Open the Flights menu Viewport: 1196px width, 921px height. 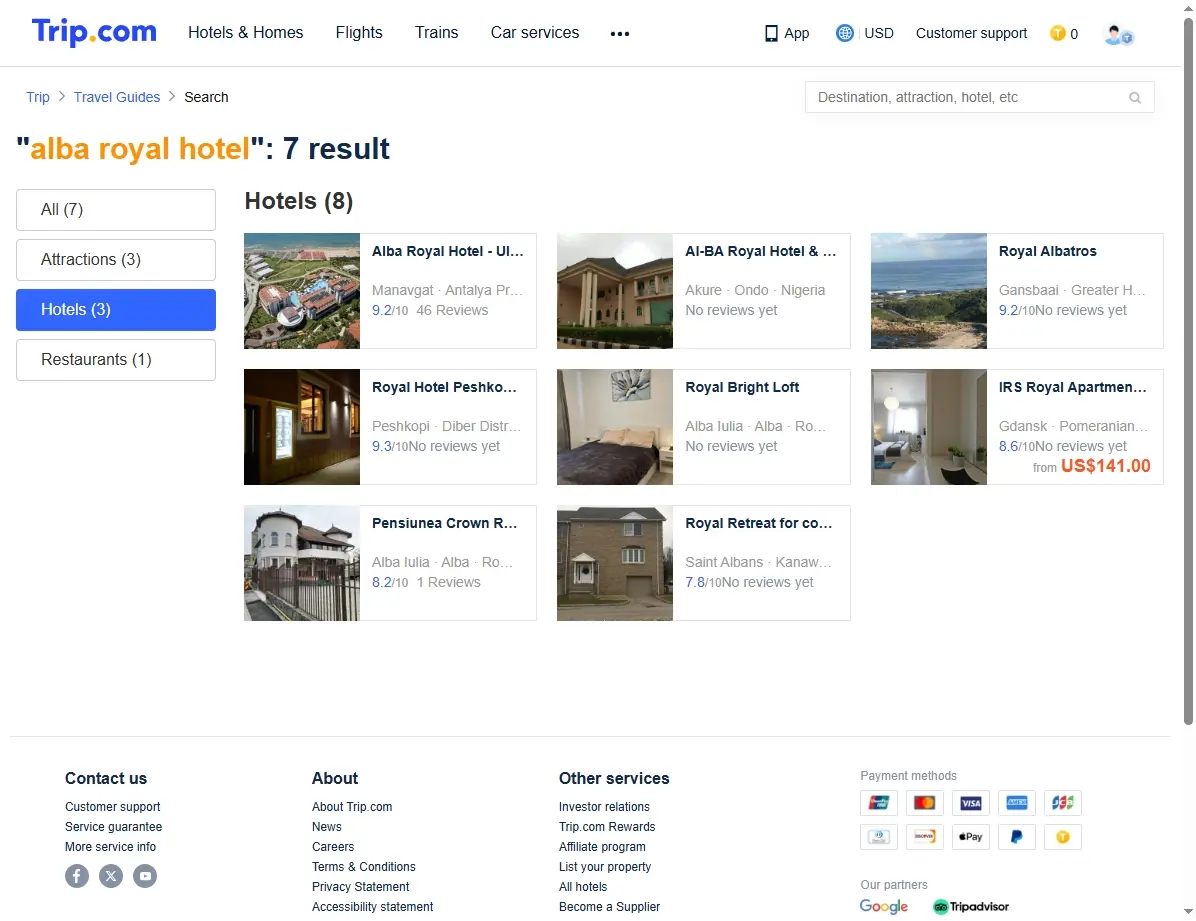tap(359, 32)
